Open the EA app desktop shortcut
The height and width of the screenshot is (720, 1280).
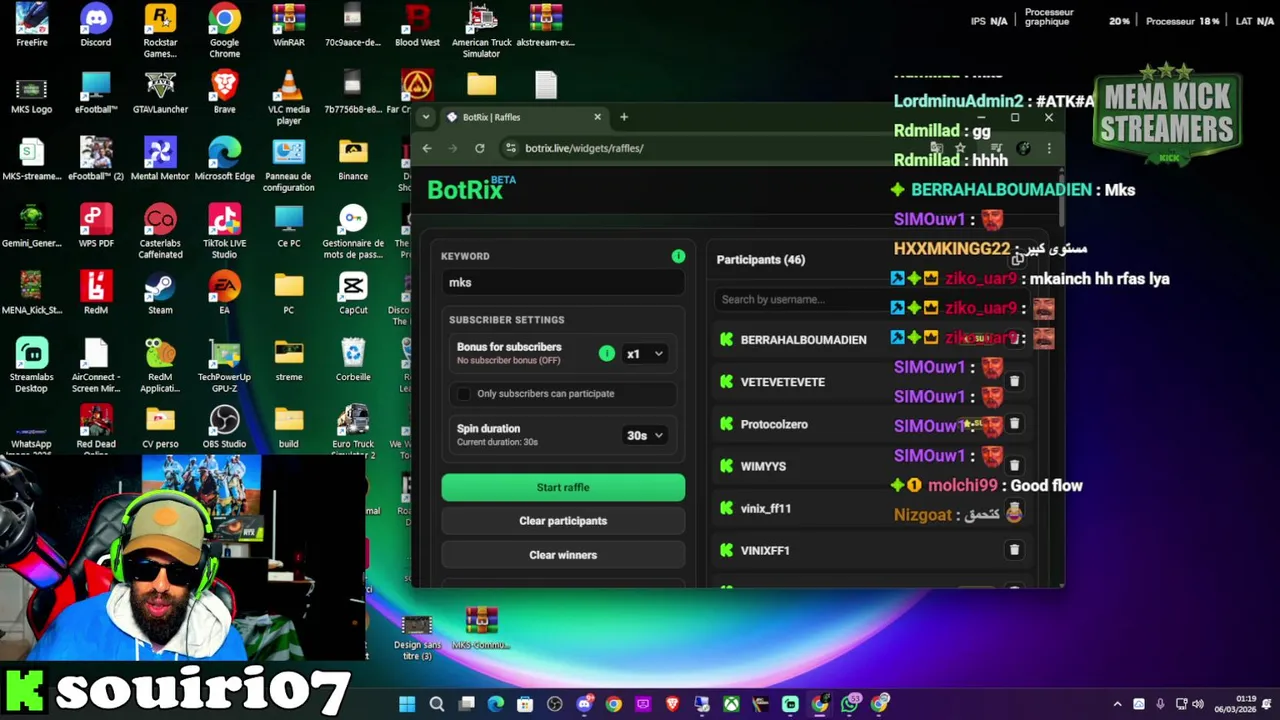point(224,294)
